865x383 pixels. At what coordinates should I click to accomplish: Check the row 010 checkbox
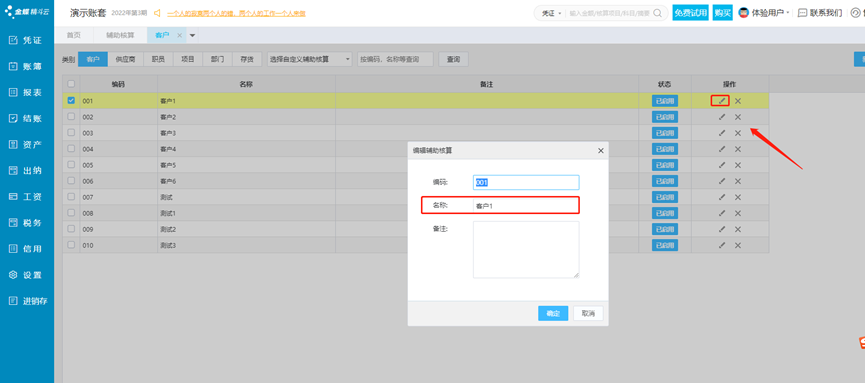tap(71, 244)
